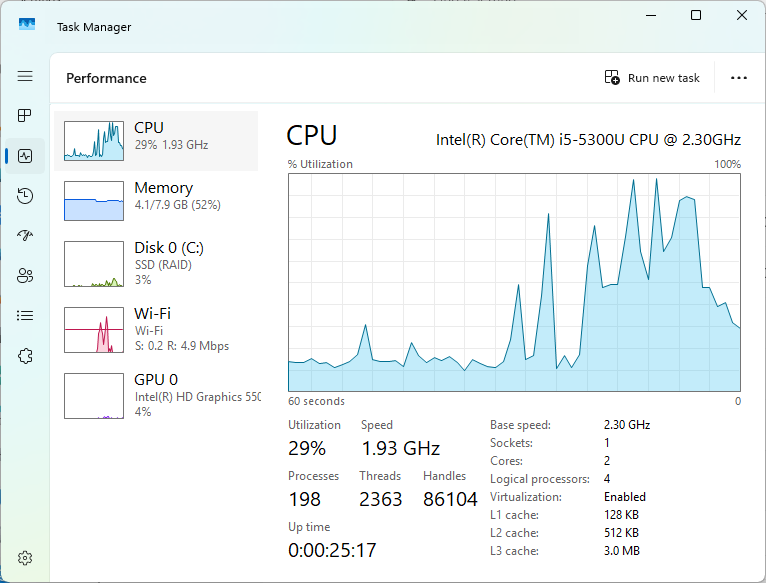Open the Startup apps page icon
This screenshot has height=583, width=766.
[25, 235]
